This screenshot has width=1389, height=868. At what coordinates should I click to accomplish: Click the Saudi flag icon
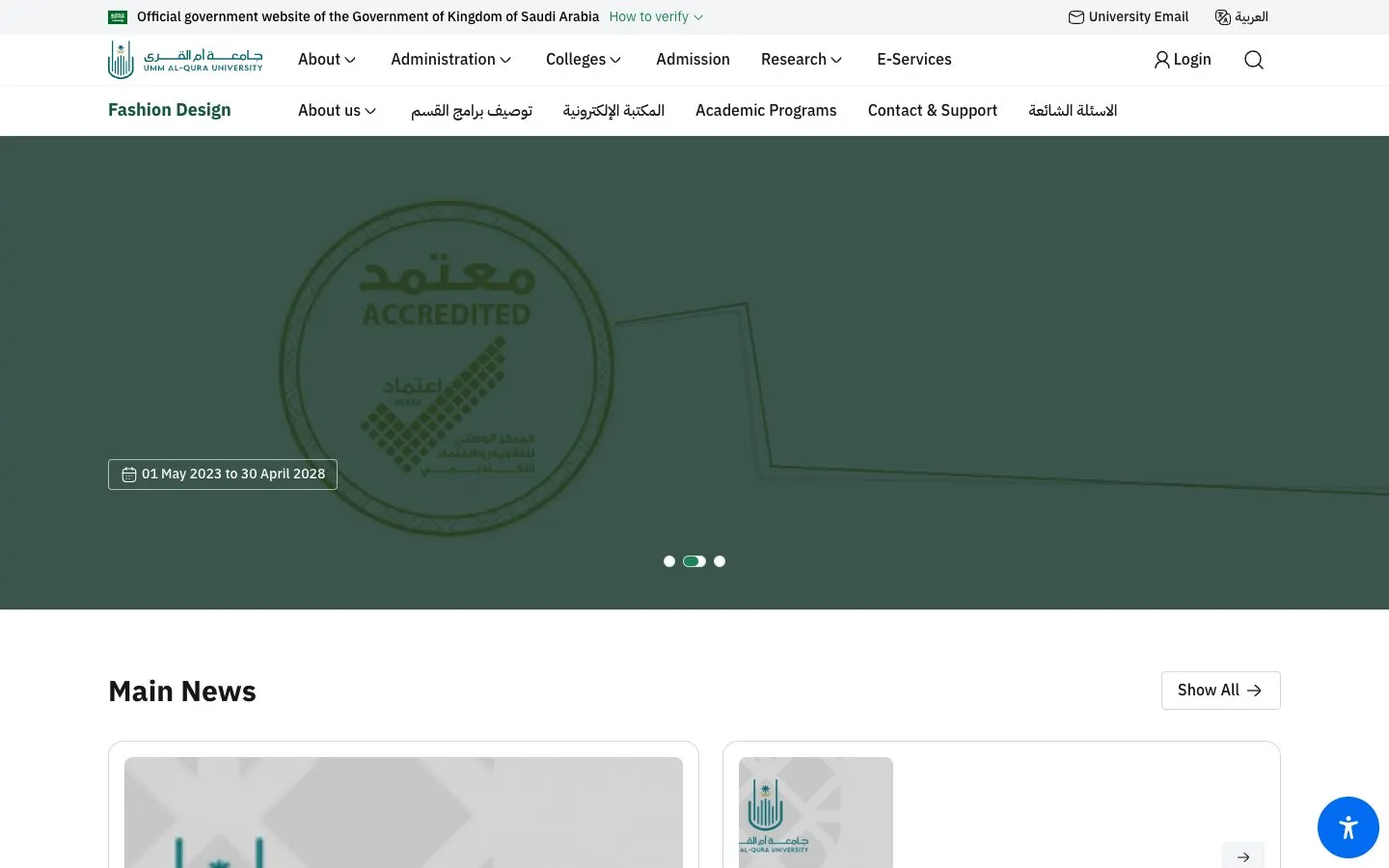tap(118, 17)
